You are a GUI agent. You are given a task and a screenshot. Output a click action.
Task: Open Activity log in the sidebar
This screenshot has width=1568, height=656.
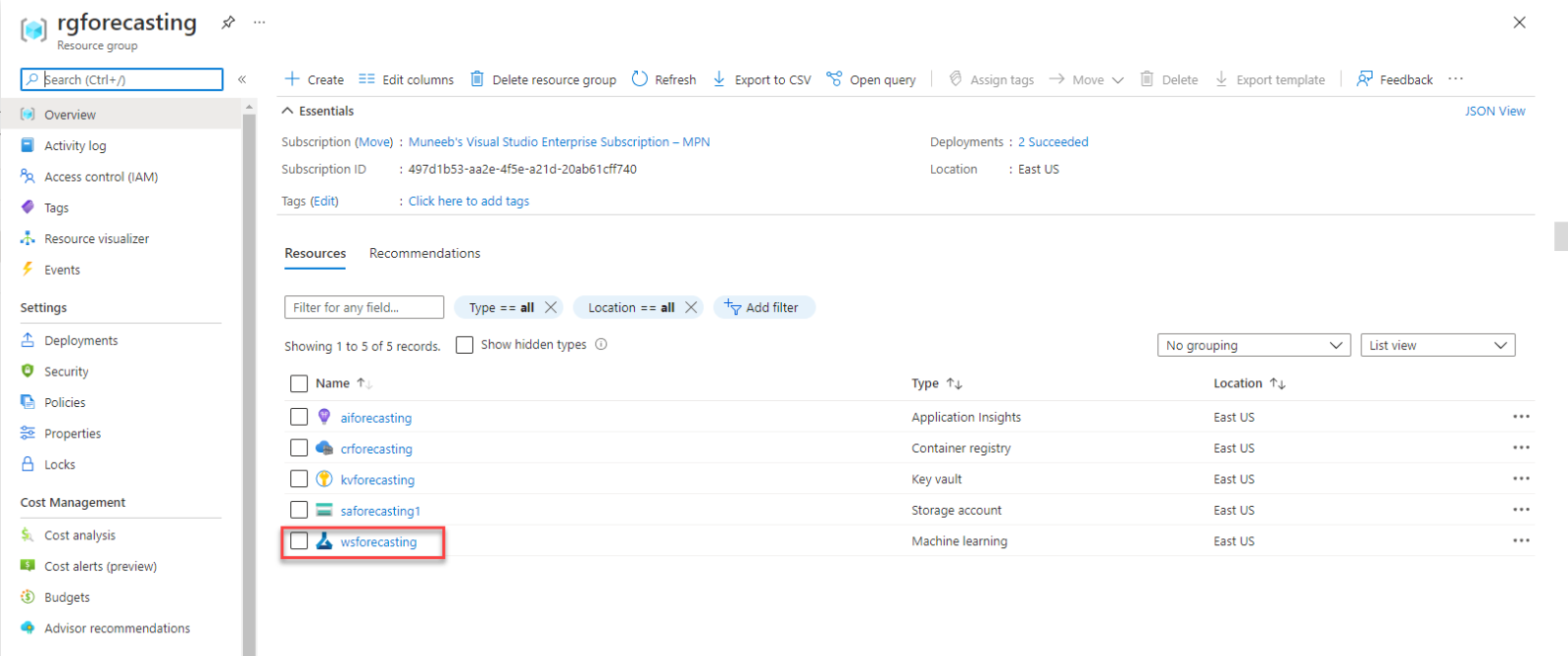coord(74,146)
